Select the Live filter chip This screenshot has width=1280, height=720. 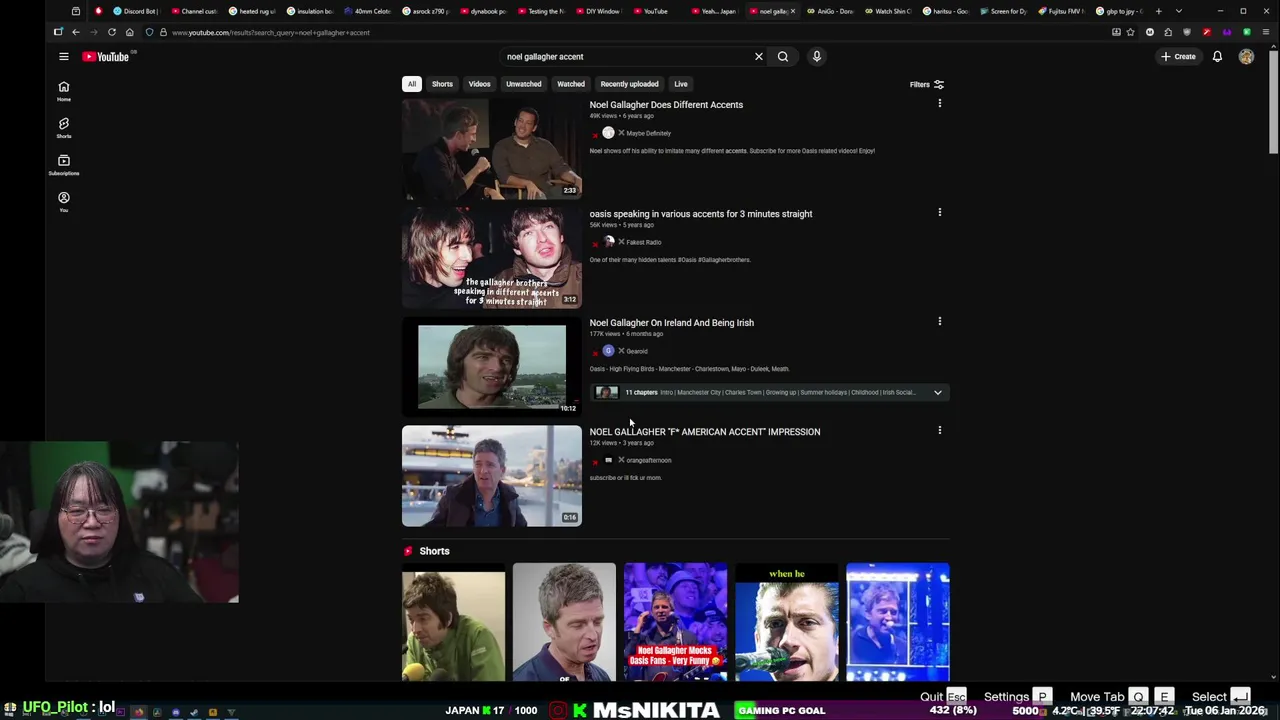680,84
